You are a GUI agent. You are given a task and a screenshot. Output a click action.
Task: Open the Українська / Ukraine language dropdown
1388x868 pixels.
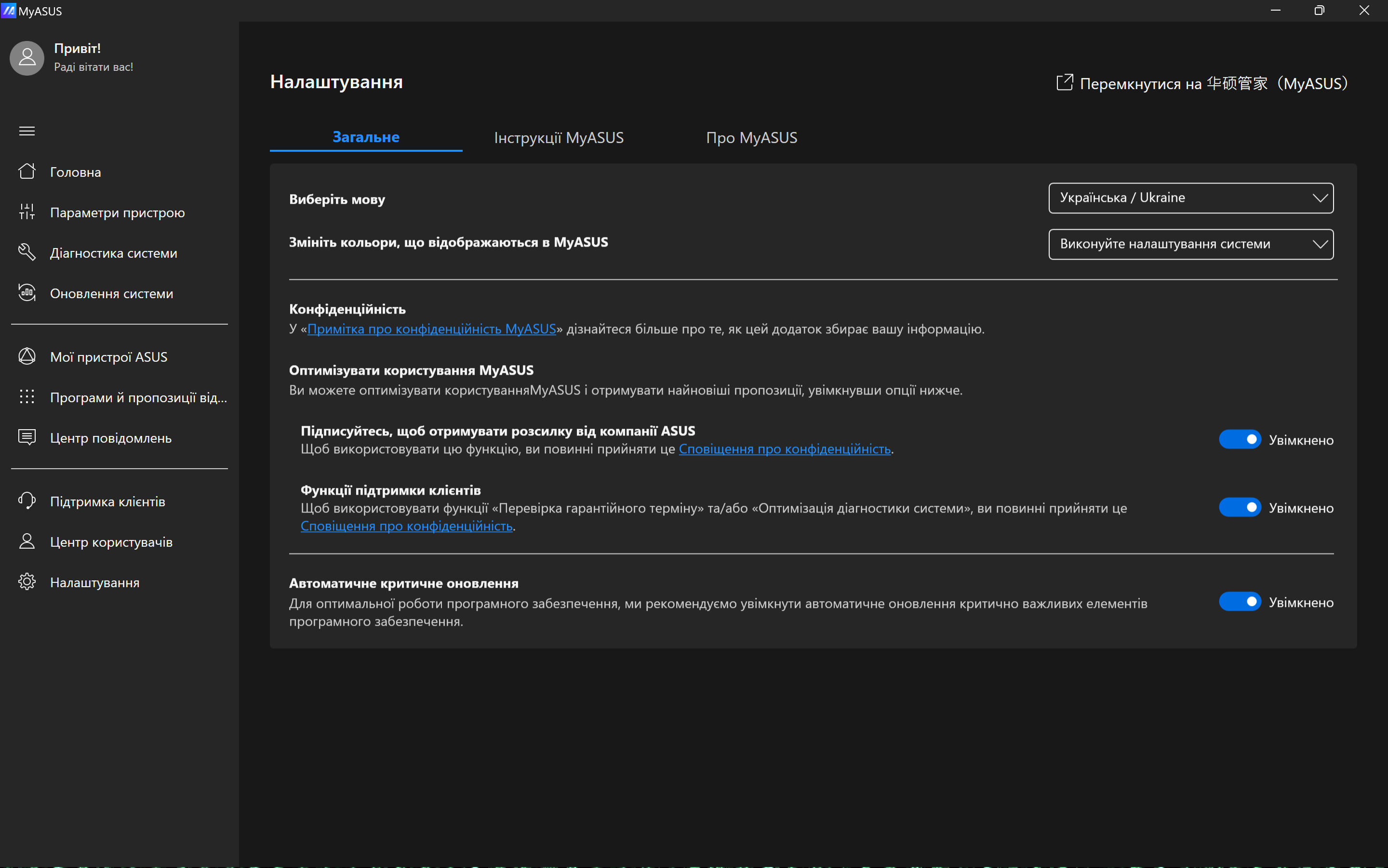1190,198
